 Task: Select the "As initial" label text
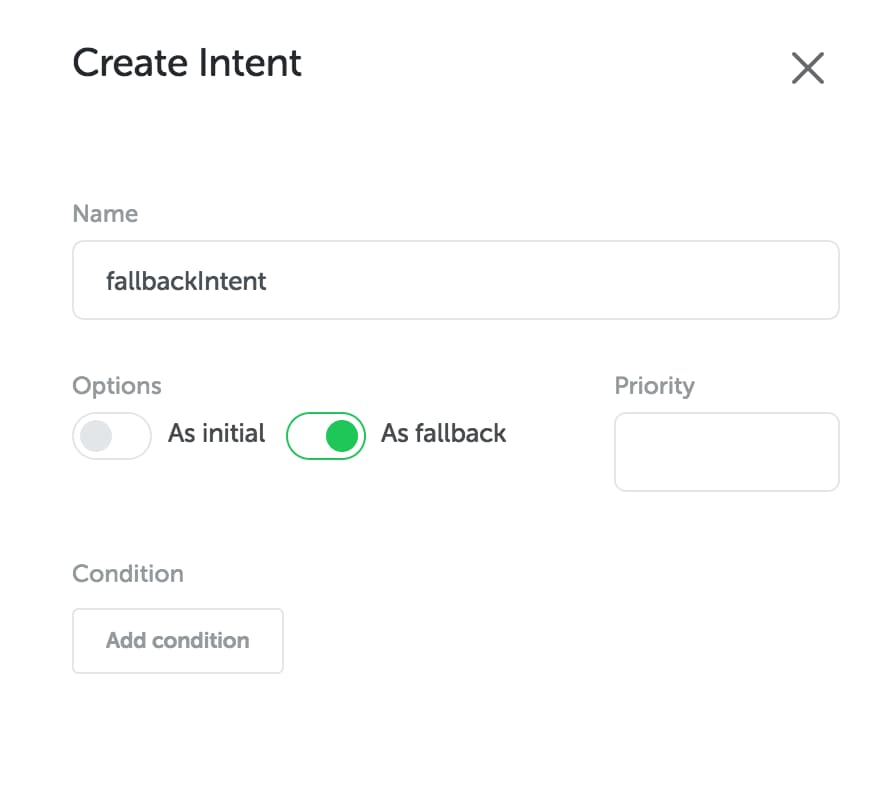click(x=216, y=433)
